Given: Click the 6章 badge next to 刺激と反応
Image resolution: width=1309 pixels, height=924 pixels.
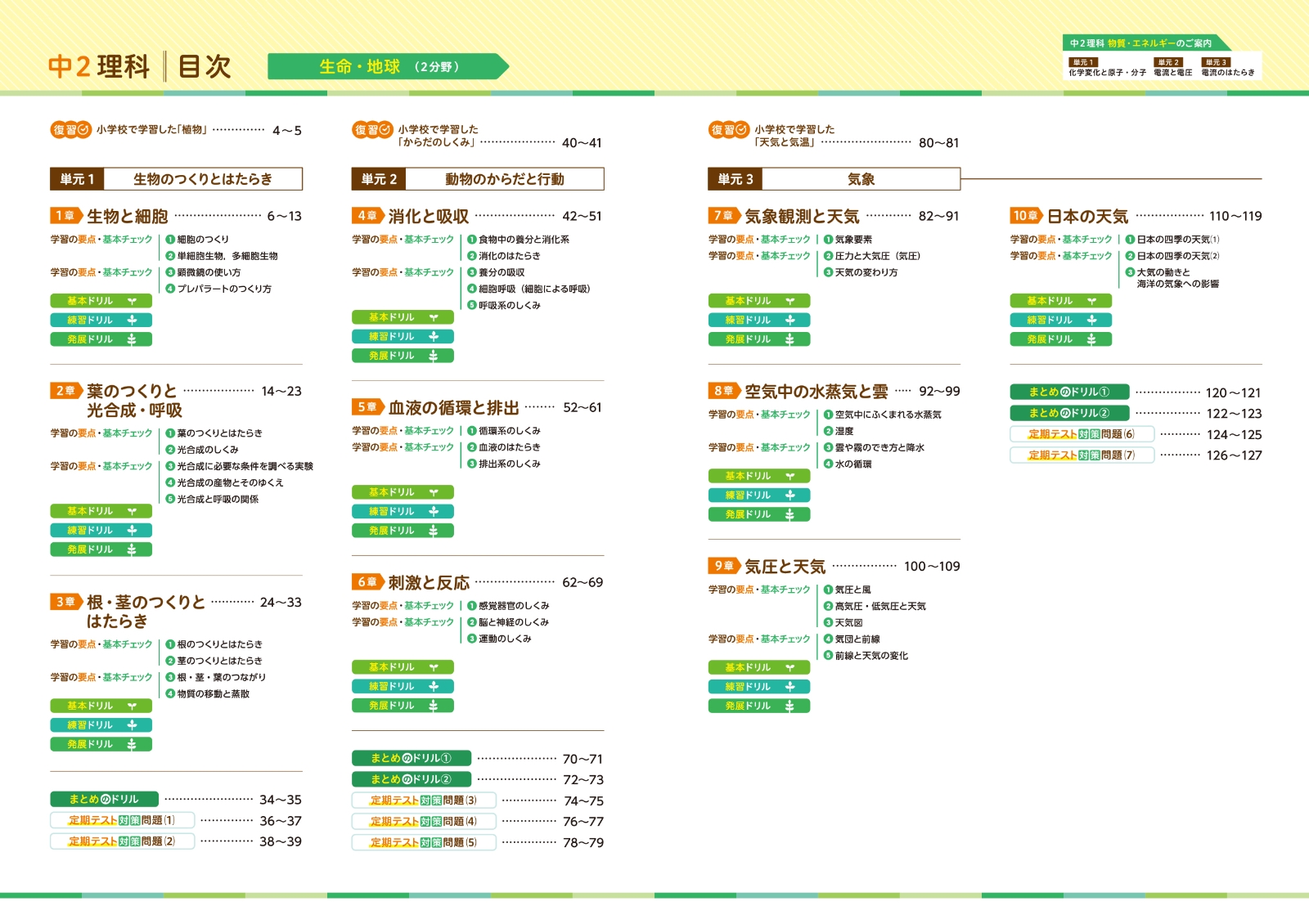Looking at the screenshot, I should point(368,582).
